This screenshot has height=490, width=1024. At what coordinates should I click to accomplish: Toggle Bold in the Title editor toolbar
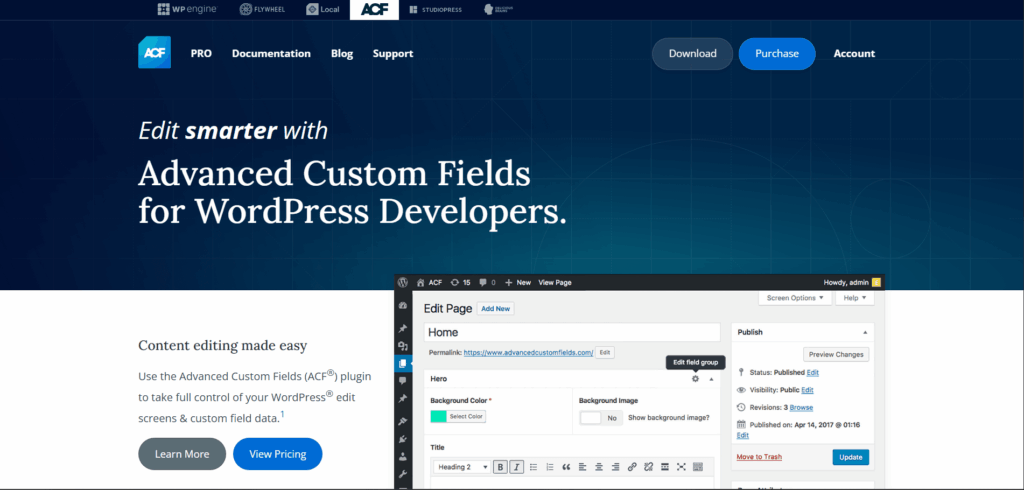(x=500, y=467)
